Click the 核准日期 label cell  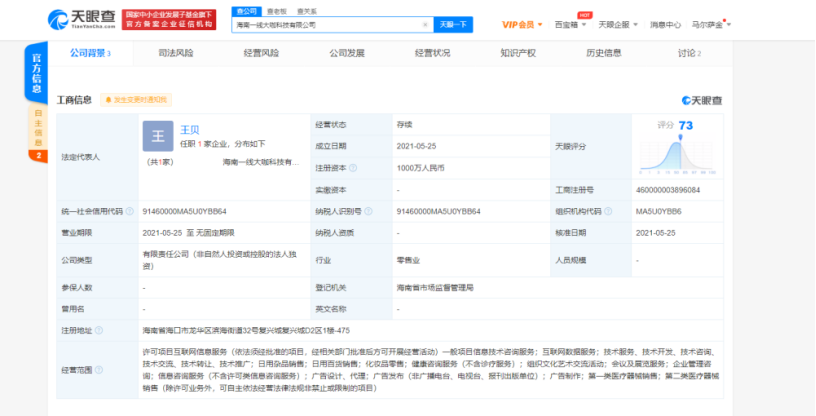[591, 233]
